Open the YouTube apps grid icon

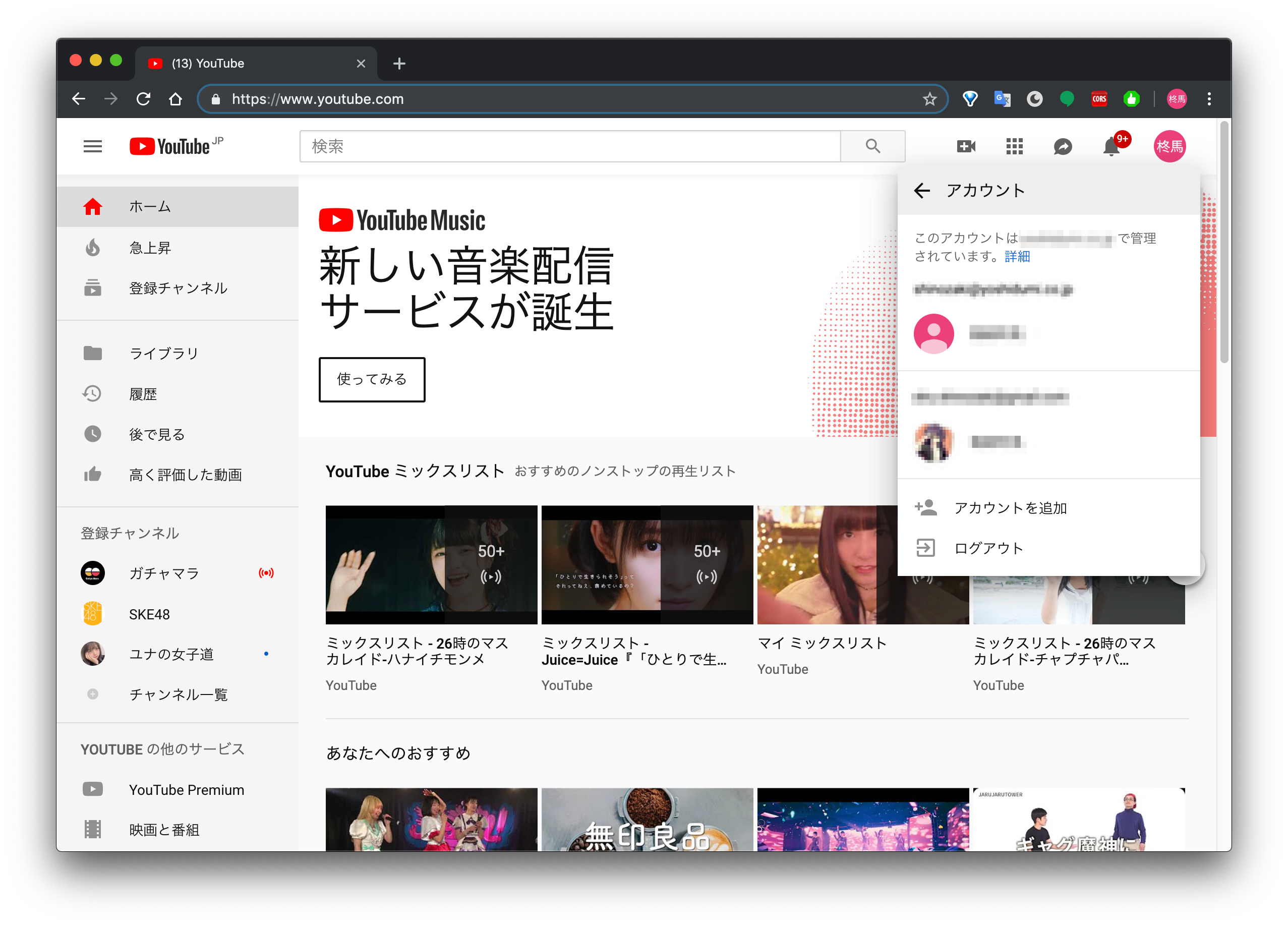click(1014, 147)
